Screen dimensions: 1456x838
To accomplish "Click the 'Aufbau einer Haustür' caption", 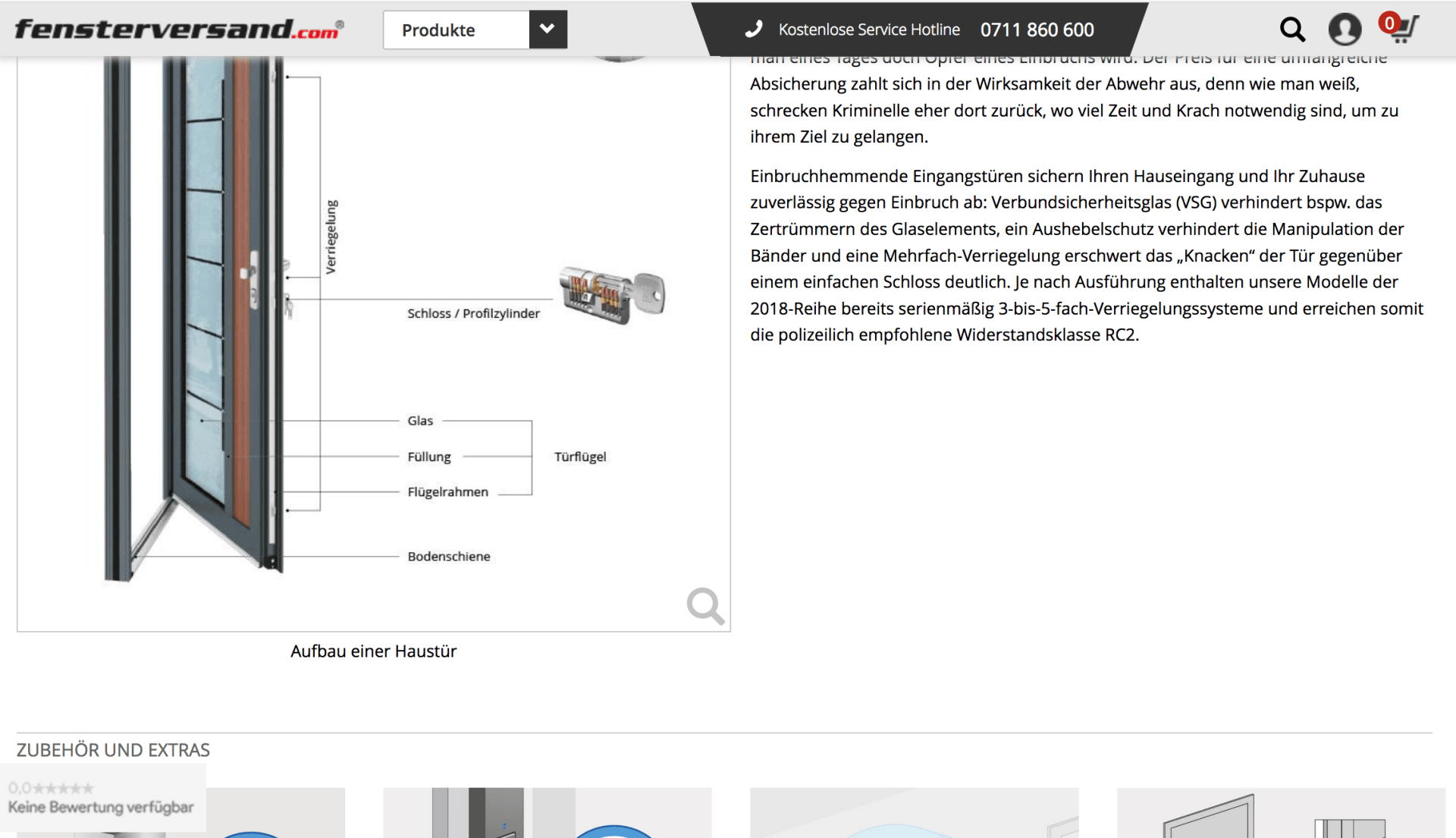I will 373,651.
